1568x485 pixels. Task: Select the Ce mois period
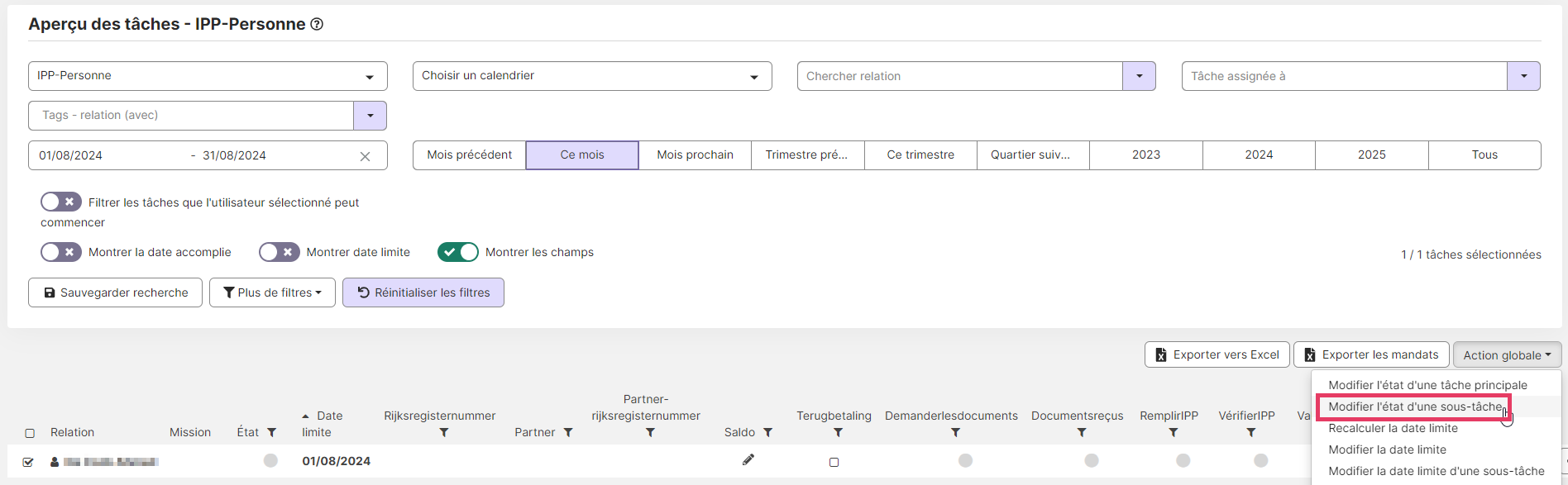pyautogui.click(x=582, y=155)
